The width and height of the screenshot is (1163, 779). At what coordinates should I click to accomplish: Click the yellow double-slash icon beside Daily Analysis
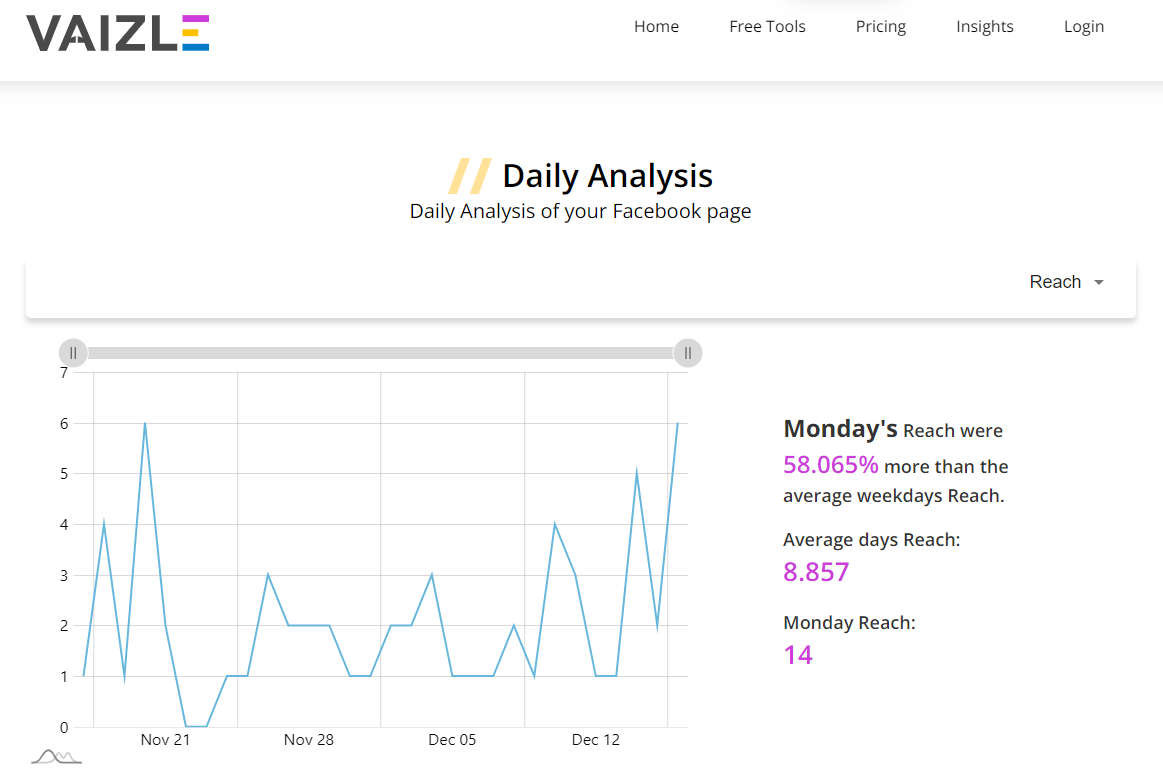click(x=470, y=175)
